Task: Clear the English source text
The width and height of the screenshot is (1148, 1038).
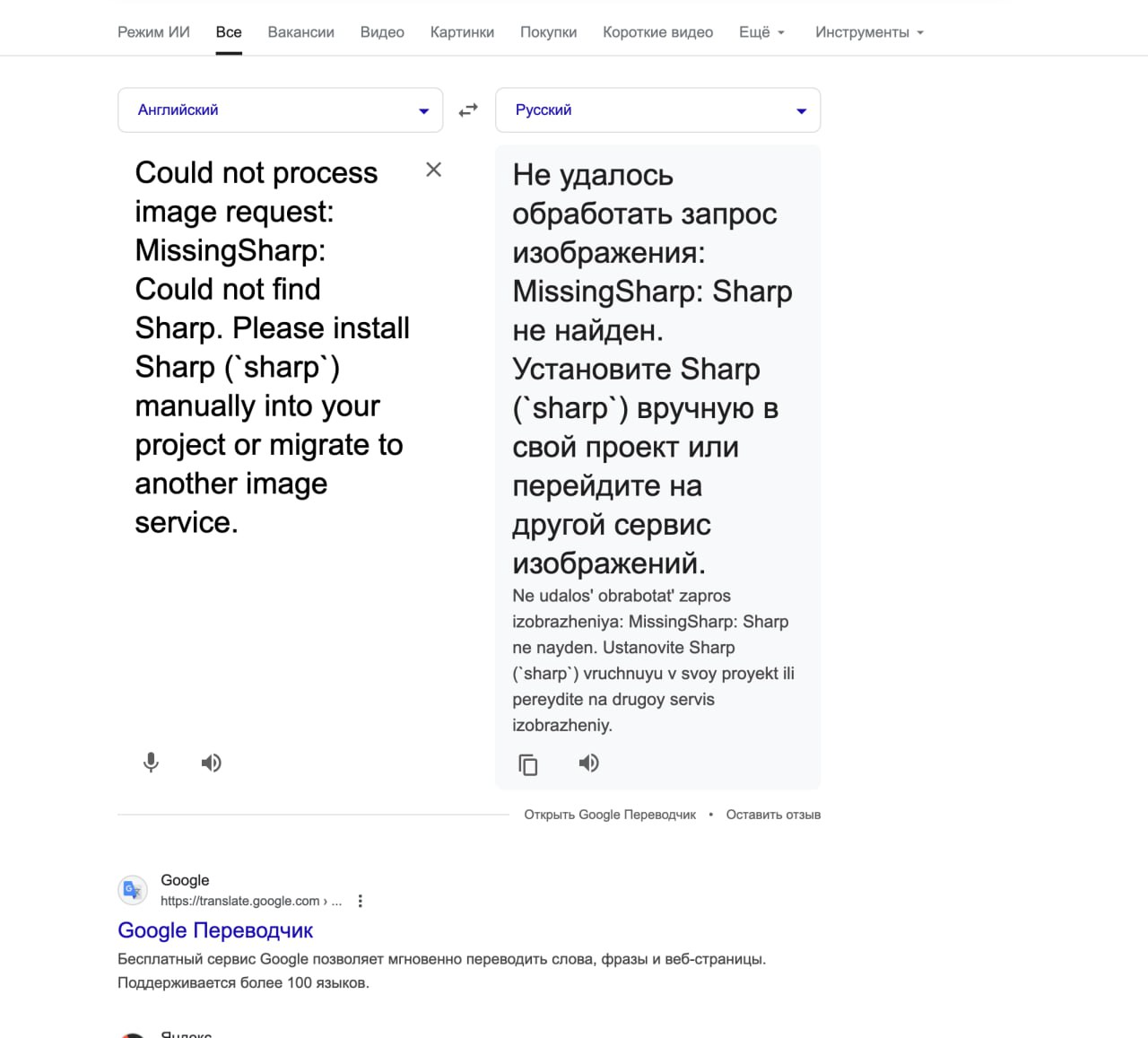Action: (433, 170)
